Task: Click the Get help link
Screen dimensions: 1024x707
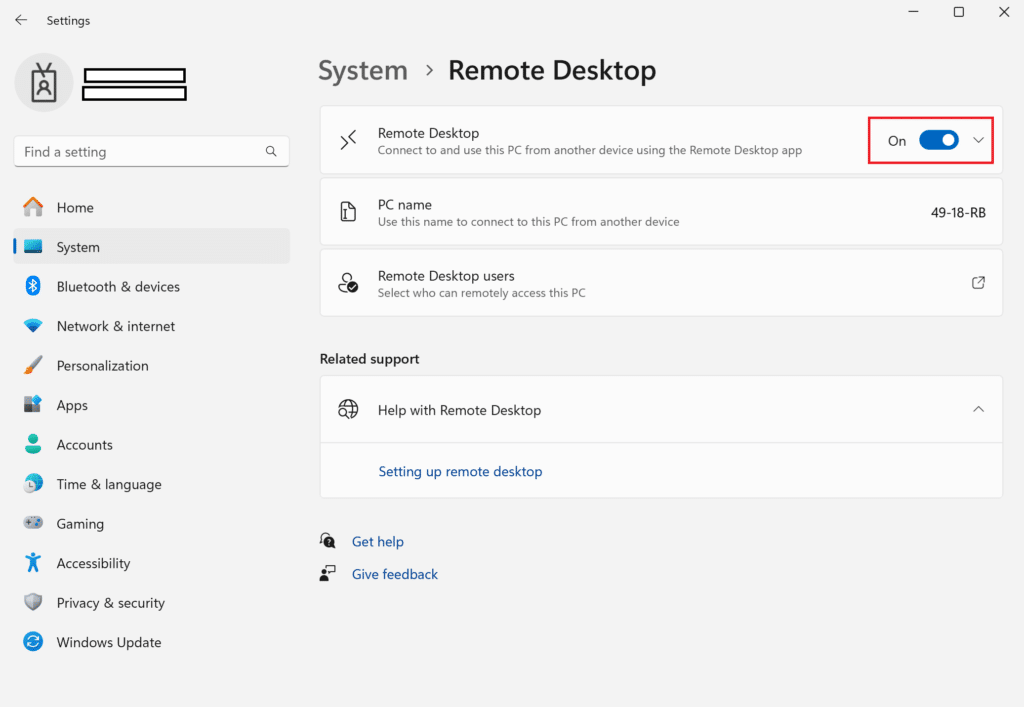Action: point(378,541)
